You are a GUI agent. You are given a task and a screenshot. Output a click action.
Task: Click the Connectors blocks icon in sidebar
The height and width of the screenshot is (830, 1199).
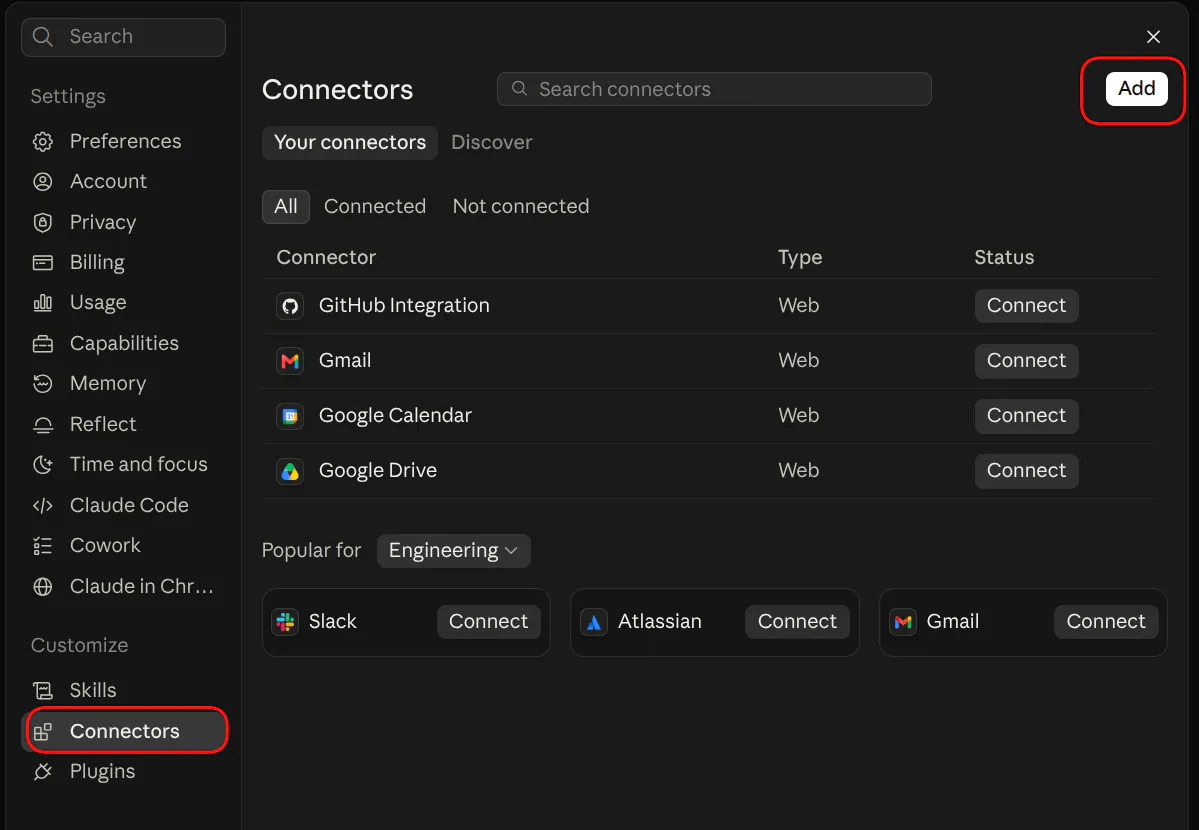tap(43, 731)
